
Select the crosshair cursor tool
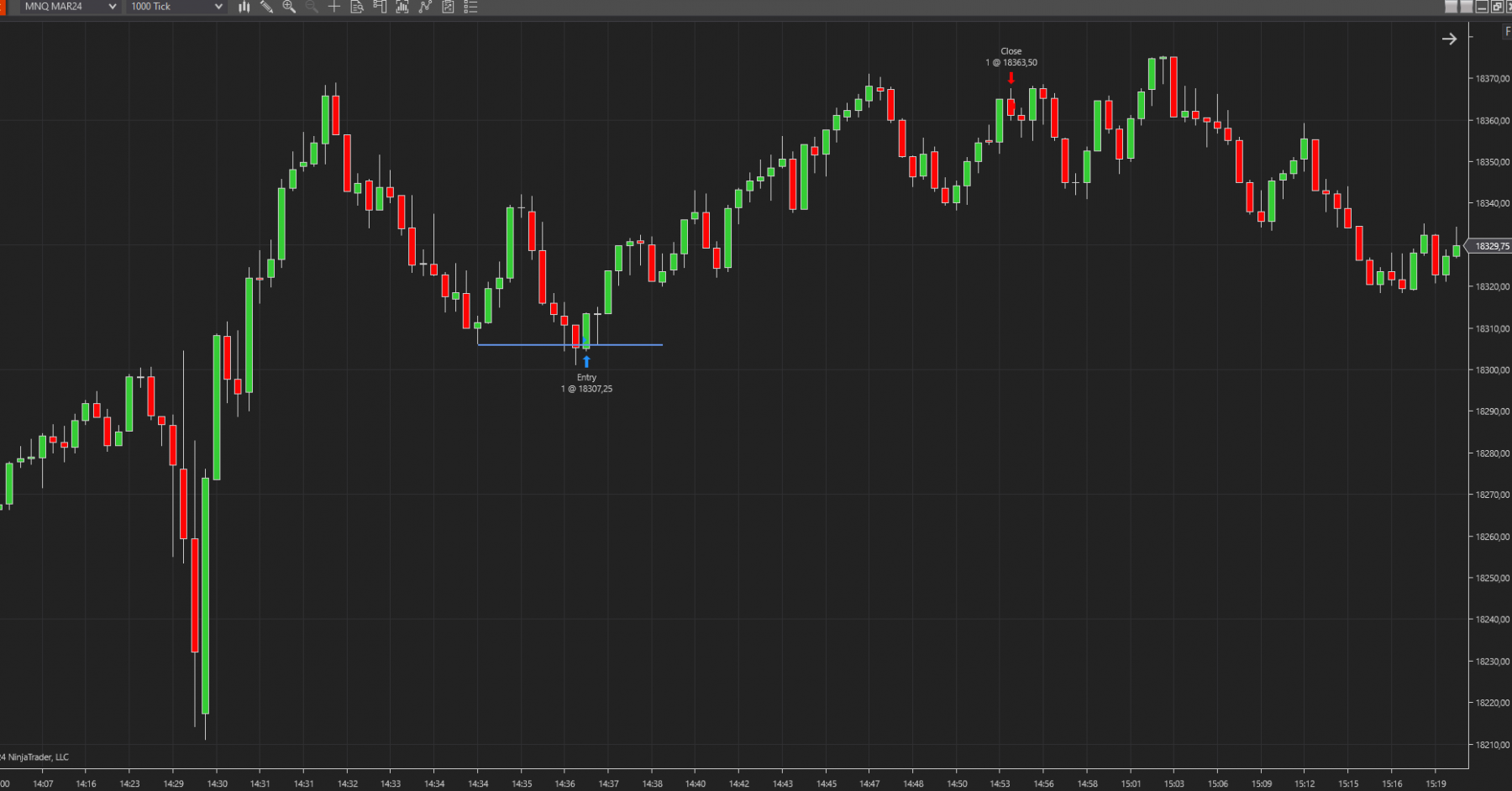point(334,7)
